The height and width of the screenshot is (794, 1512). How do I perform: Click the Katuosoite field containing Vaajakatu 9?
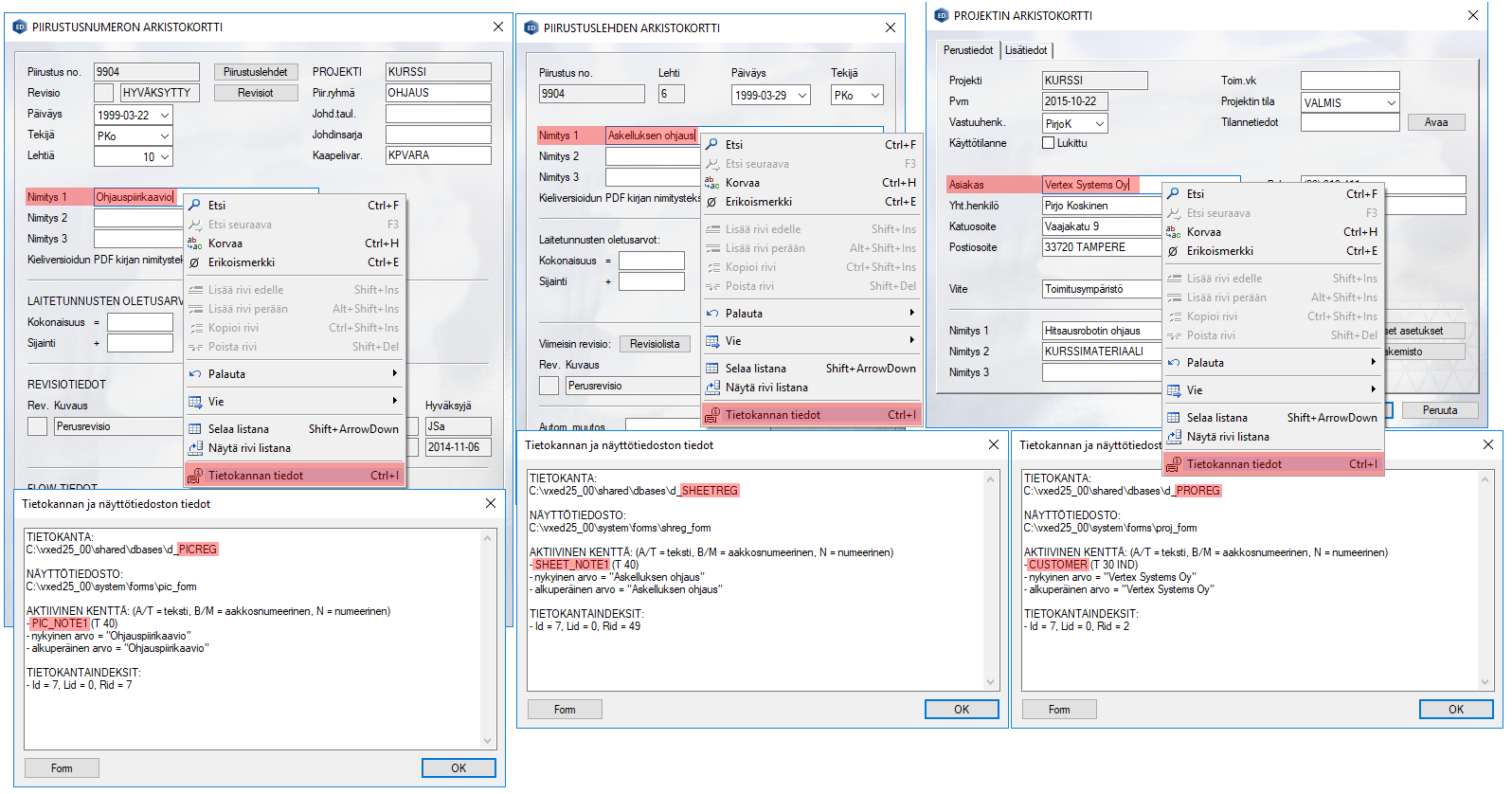click(x=1101, y=226)
